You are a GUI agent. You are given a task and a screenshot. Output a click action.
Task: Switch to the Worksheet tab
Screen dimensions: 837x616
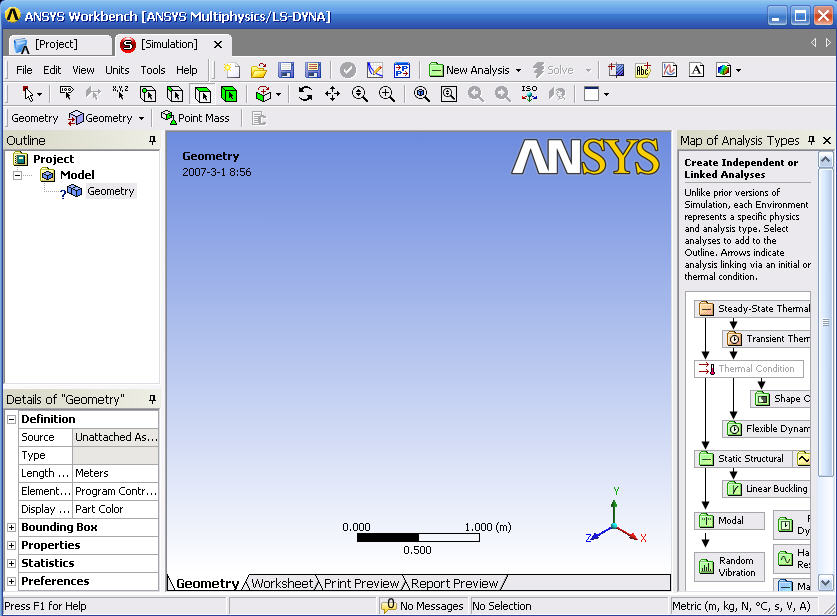click(282, 583)
